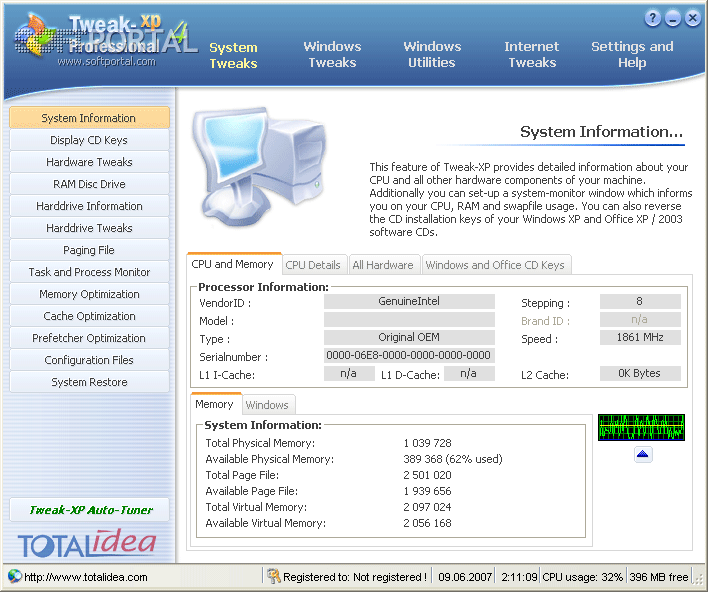Open Harddrive Information
Image resolution: width=708 pixels, height=592 pixels.
(x=89, y=206)
